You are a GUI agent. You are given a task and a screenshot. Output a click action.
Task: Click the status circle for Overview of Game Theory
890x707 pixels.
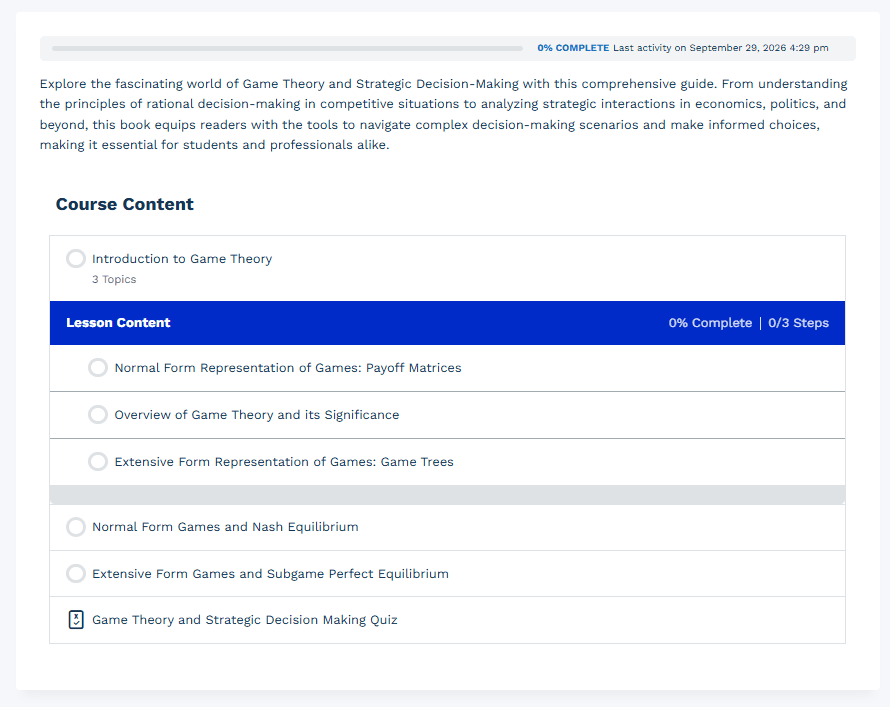(98, 415)
